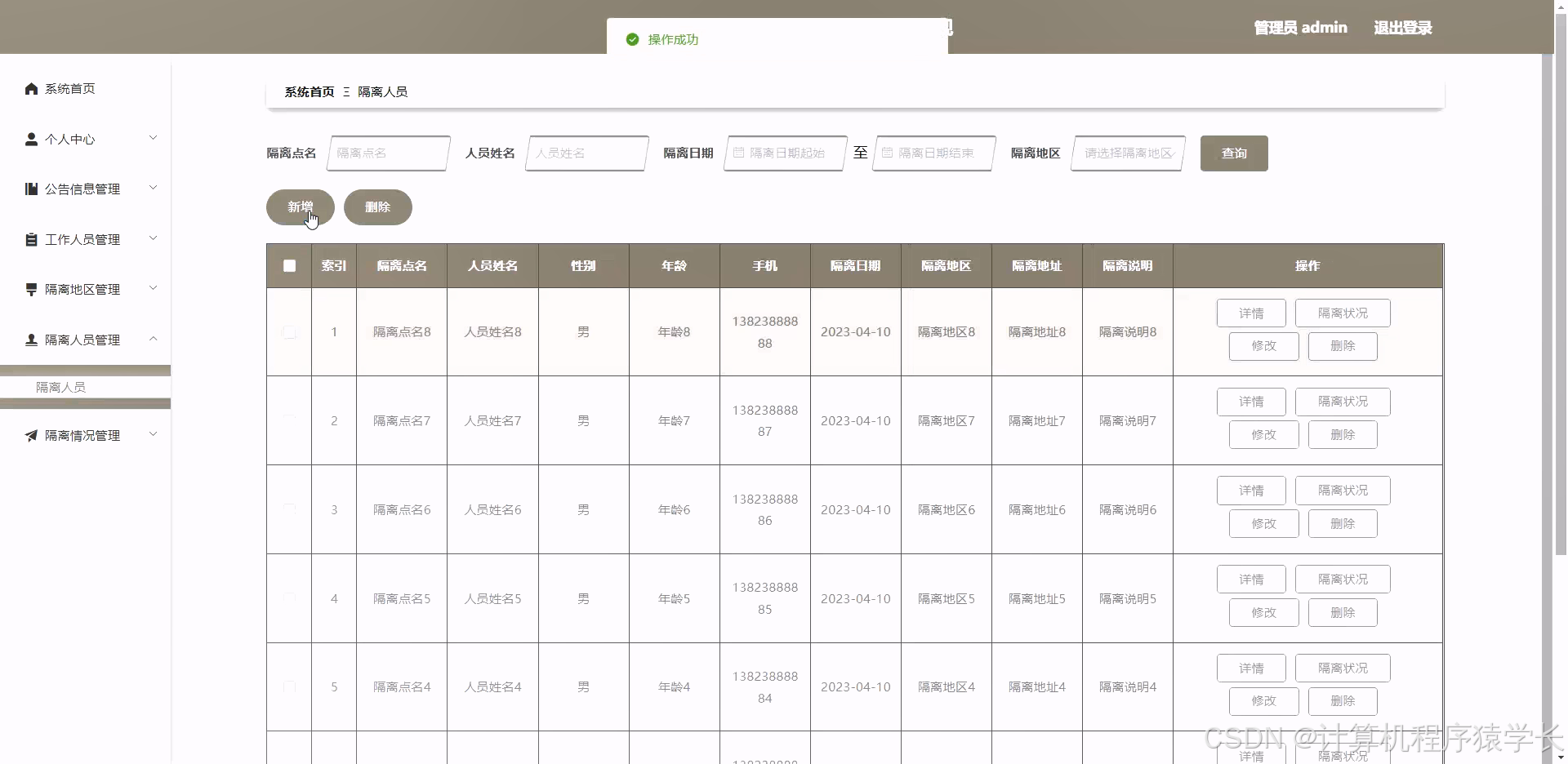1568x764 pixels.
Task: Open 详情 for row 隔离点名5
Action: coord(1251,580)
